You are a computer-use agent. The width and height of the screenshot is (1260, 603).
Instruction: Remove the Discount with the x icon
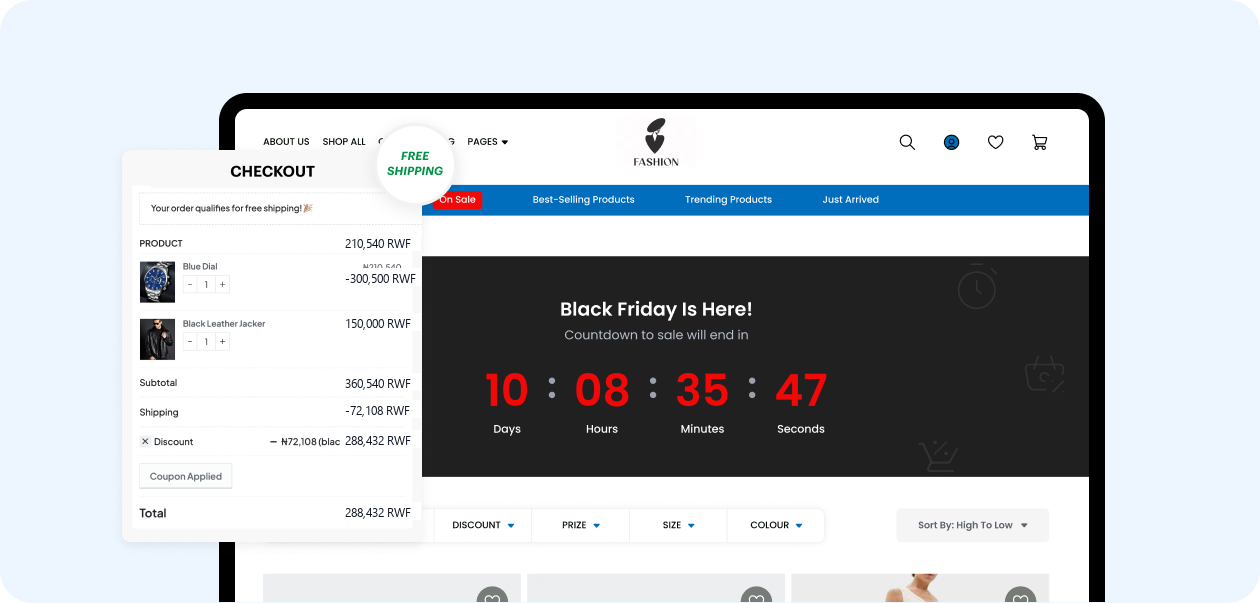[x=145, y=441]
